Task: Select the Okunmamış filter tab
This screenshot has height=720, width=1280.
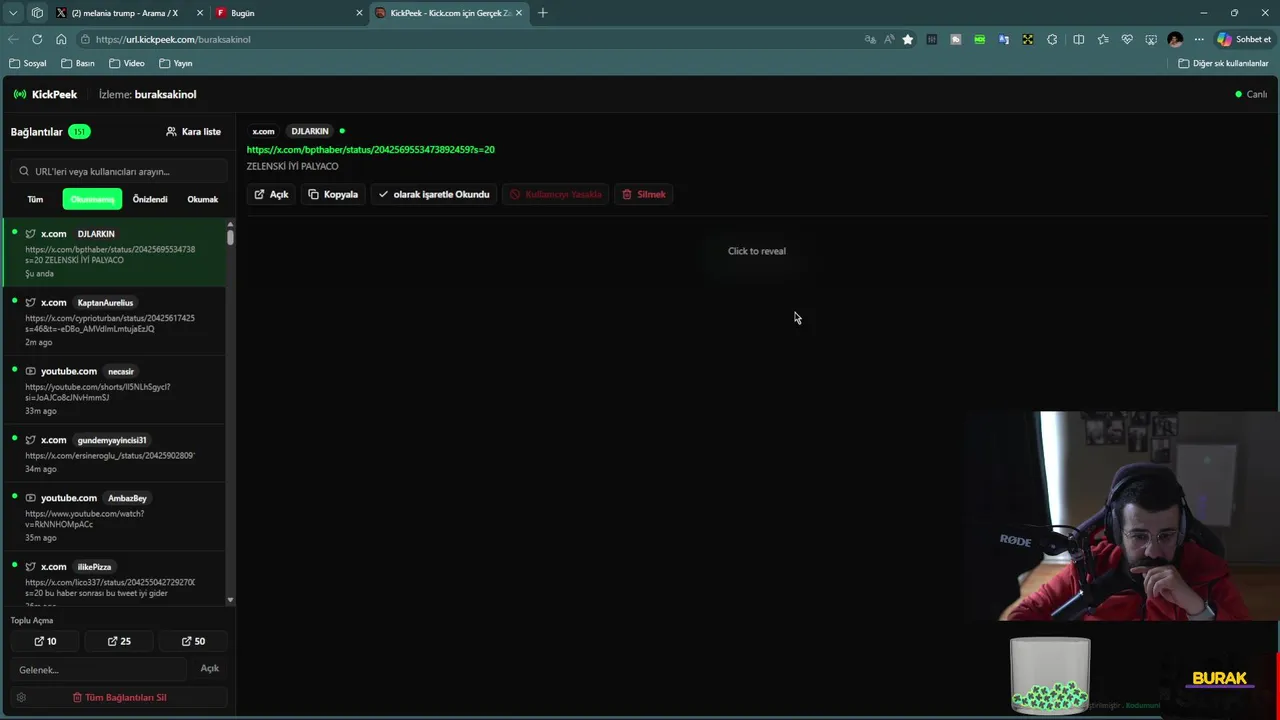Action: click(x=92, y=199)
